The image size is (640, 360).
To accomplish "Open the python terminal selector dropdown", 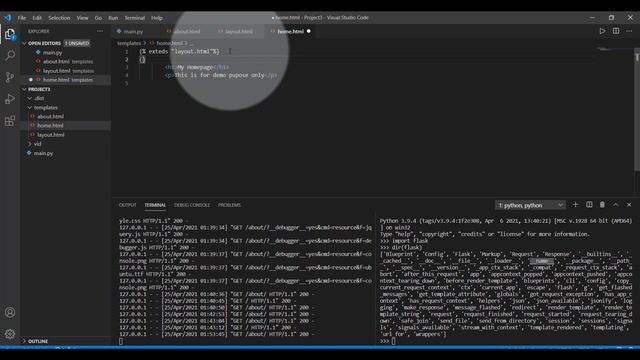I will coord(530,205).
